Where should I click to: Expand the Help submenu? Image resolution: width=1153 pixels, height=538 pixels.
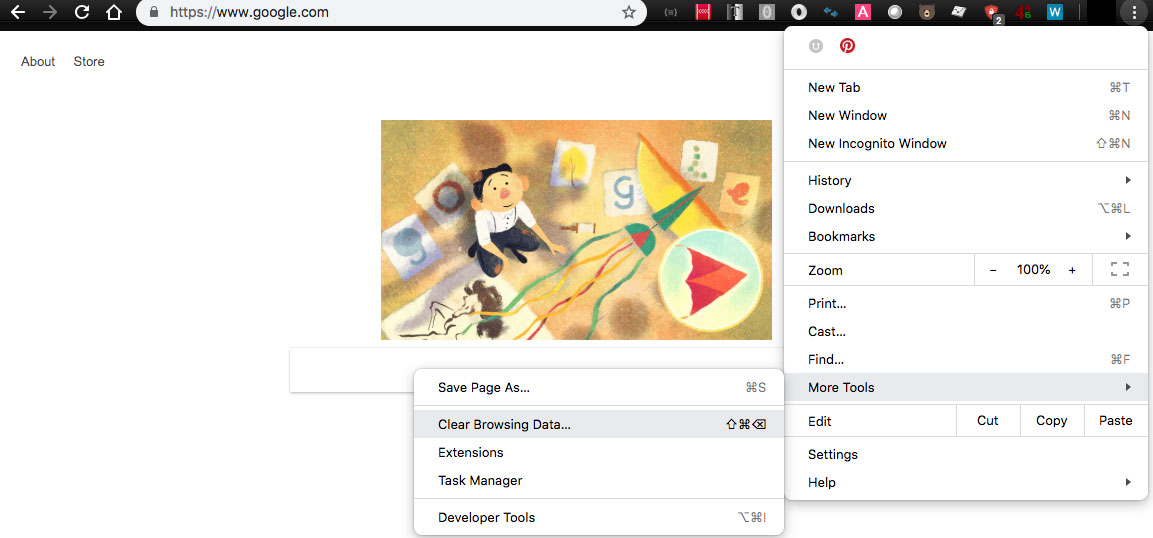pyautogui.click(x=966, y=482)
